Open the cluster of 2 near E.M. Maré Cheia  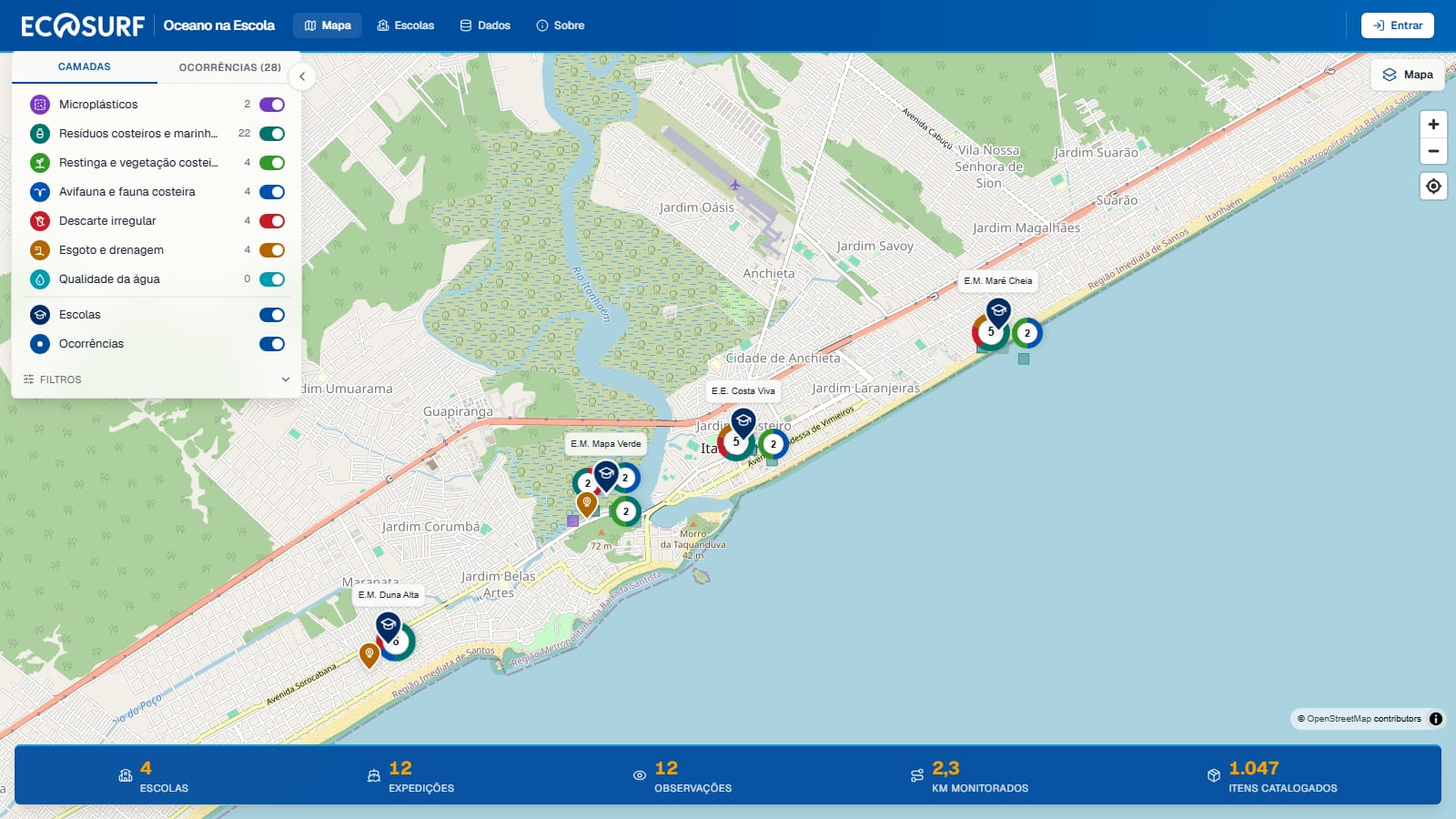1027,333
